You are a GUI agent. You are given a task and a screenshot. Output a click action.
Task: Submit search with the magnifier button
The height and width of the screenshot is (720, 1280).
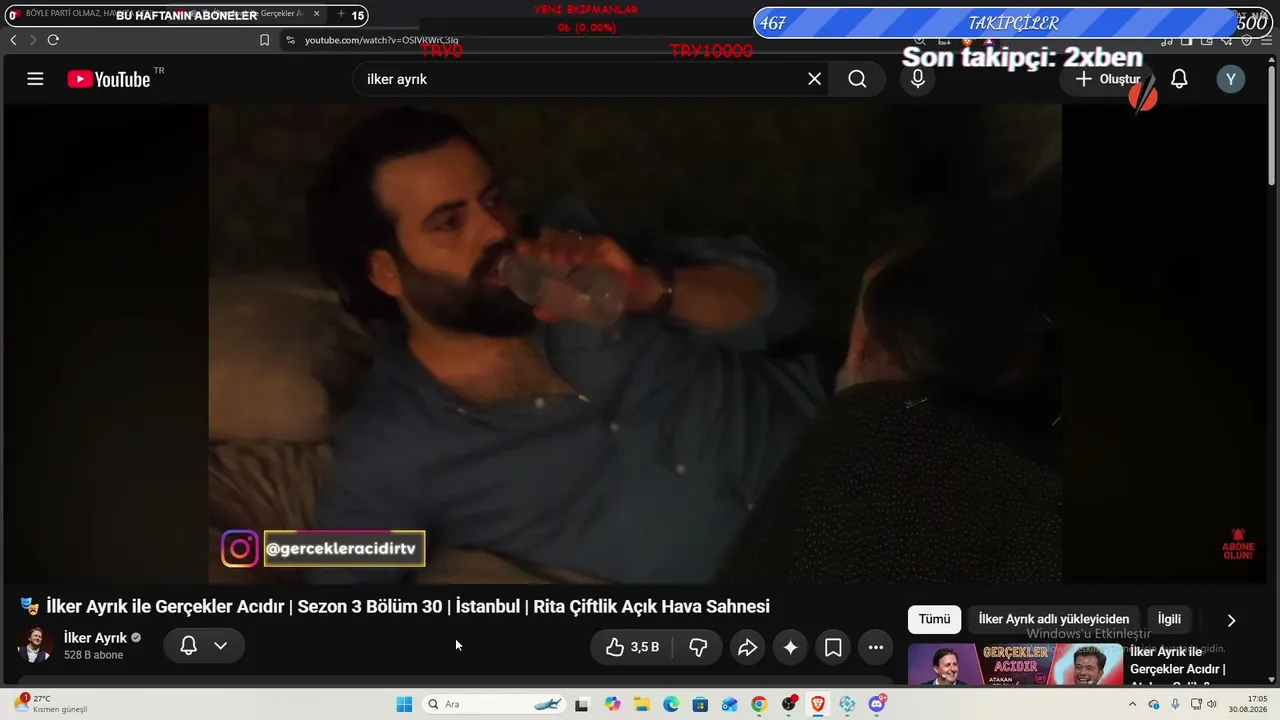tap(857, 79)
